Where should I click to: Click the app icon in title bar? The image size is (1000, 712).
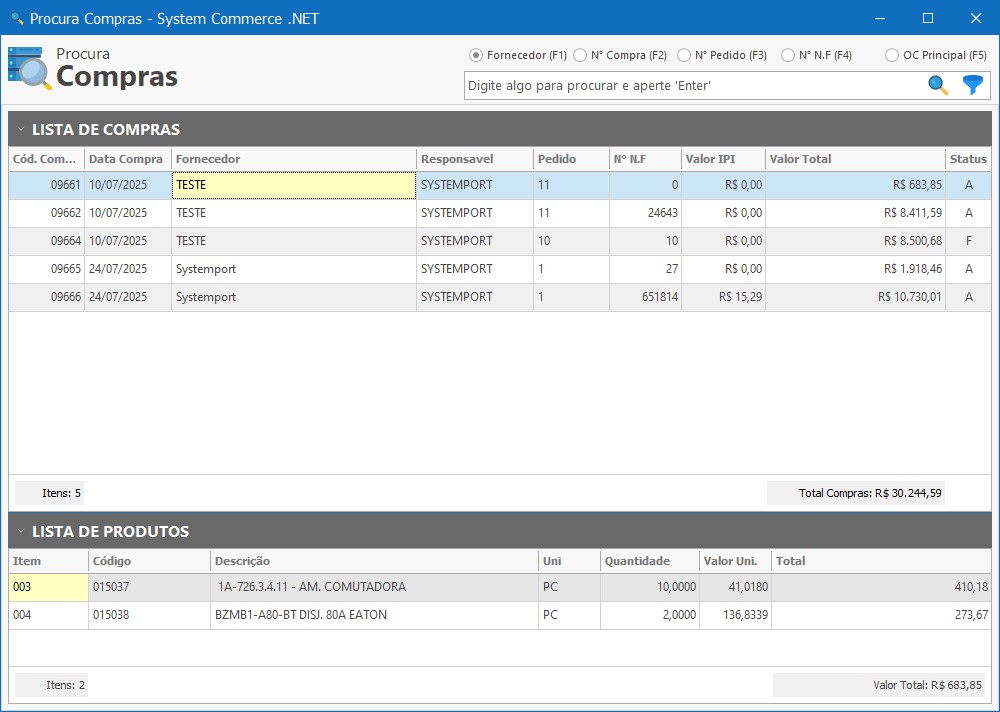pyautogui.click(x=16, y=19)
